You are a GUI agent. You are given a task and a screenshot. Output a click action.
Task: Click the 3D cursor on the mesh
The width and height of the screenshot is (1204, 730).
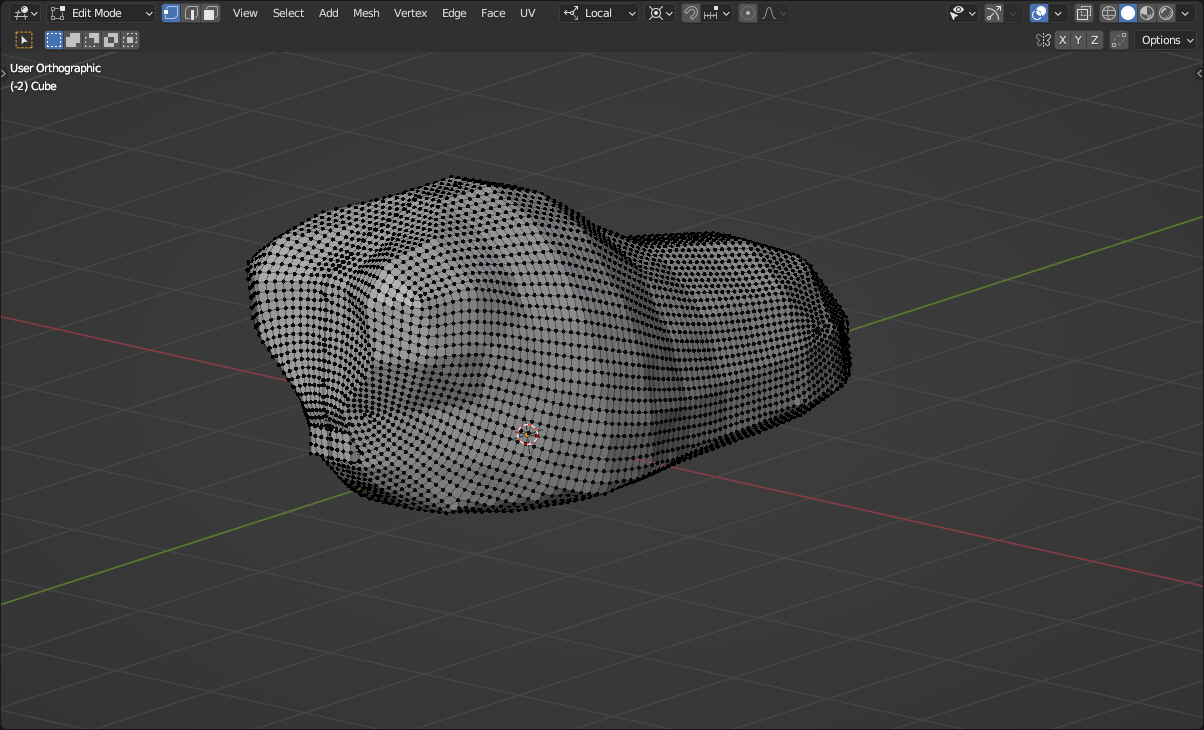(527, 434)
